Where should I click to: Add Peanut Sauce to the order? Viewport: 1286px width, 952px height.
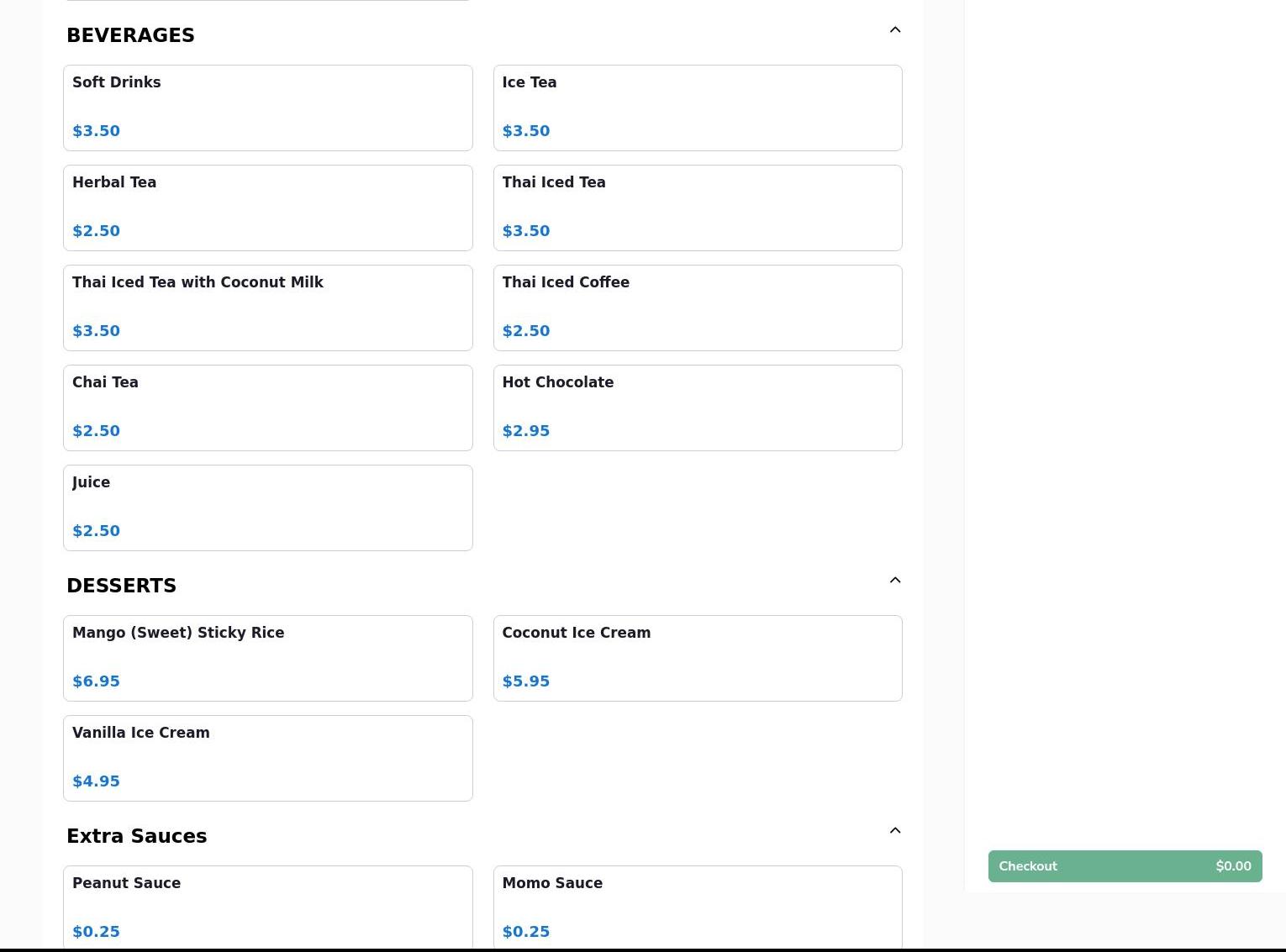[267, 907]
